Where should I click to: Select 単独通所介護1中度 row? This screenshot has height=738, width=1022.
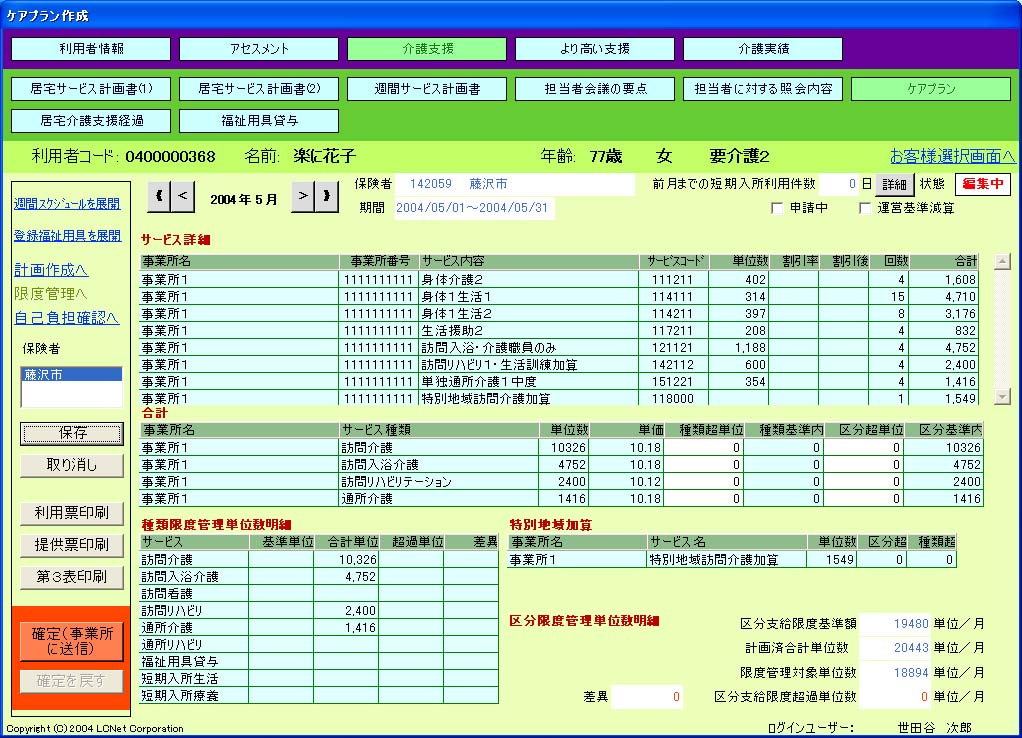coord(558,381)
